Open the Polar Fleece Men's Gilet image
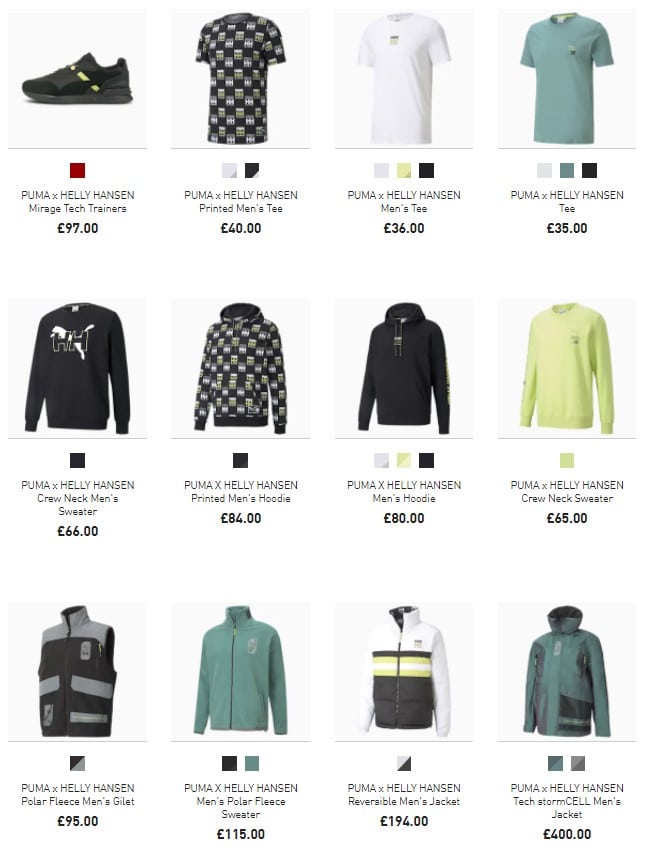The image size is (653, 854). pos(77,671)
